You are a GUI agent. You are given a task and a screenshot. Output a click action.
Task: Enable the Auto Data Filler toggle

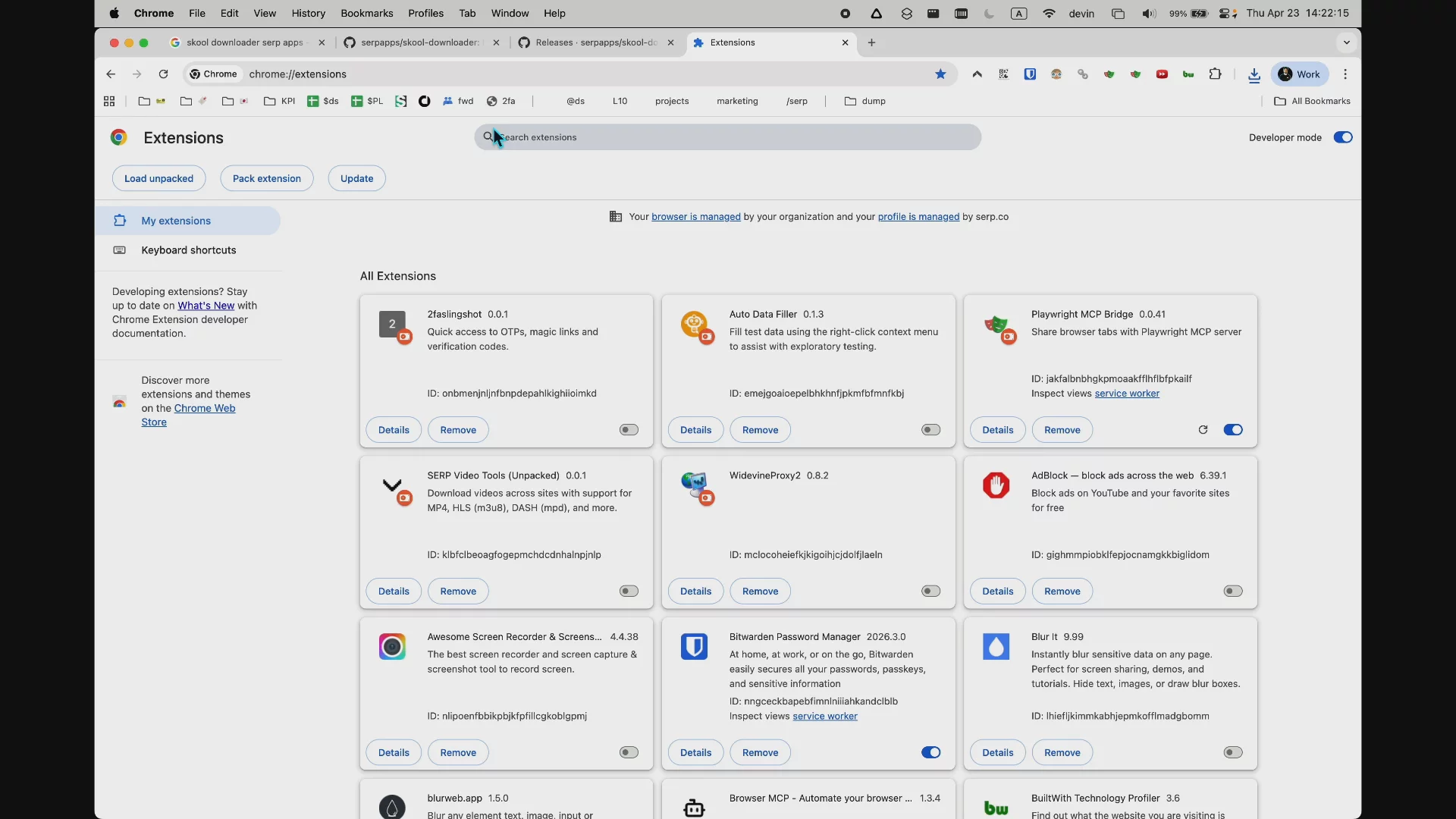[930, 430]
